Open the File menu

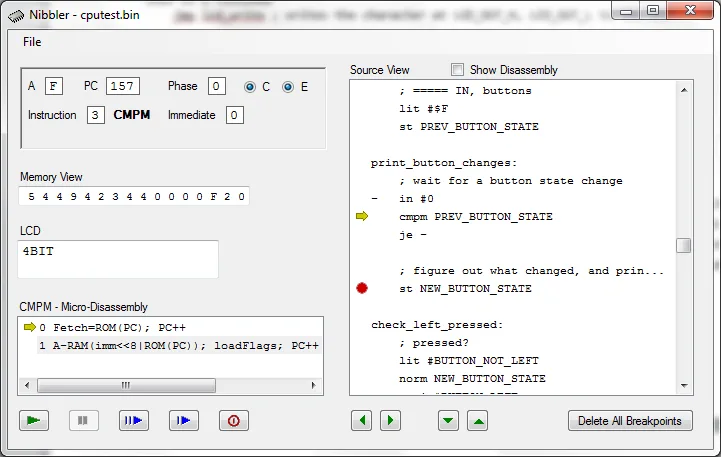32,42
